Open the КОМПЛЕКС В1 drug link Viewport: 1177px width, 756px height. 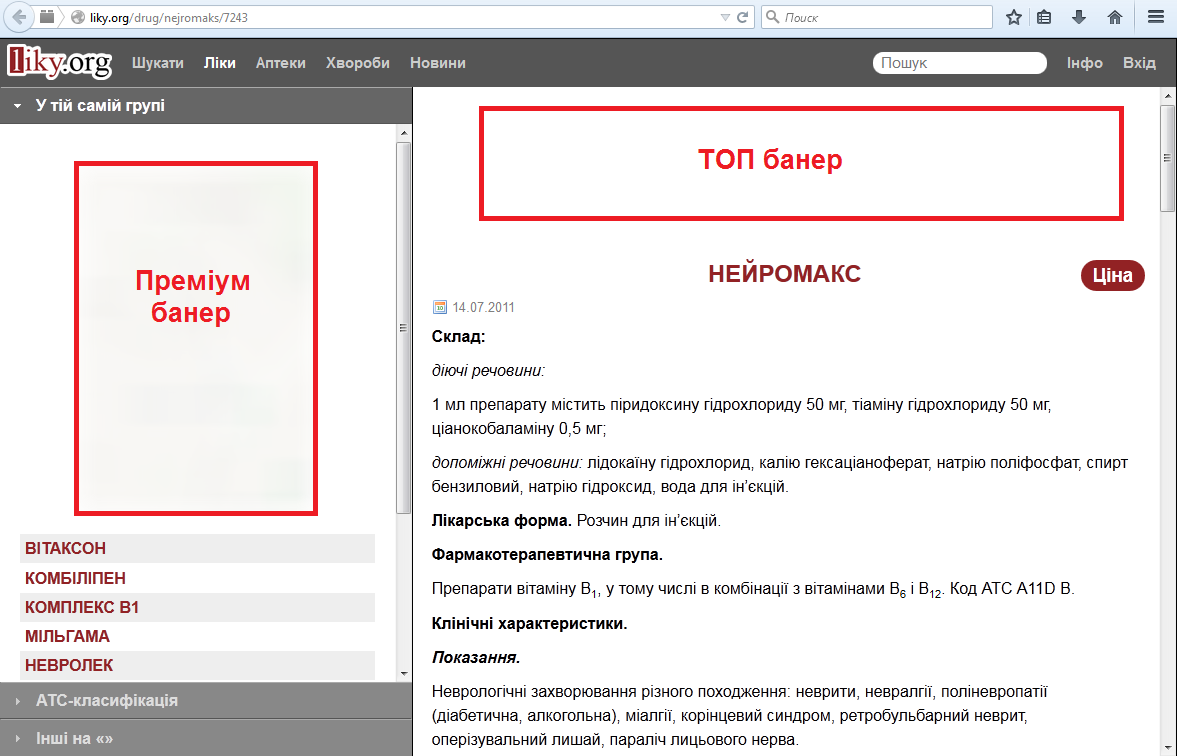point(82,607)
